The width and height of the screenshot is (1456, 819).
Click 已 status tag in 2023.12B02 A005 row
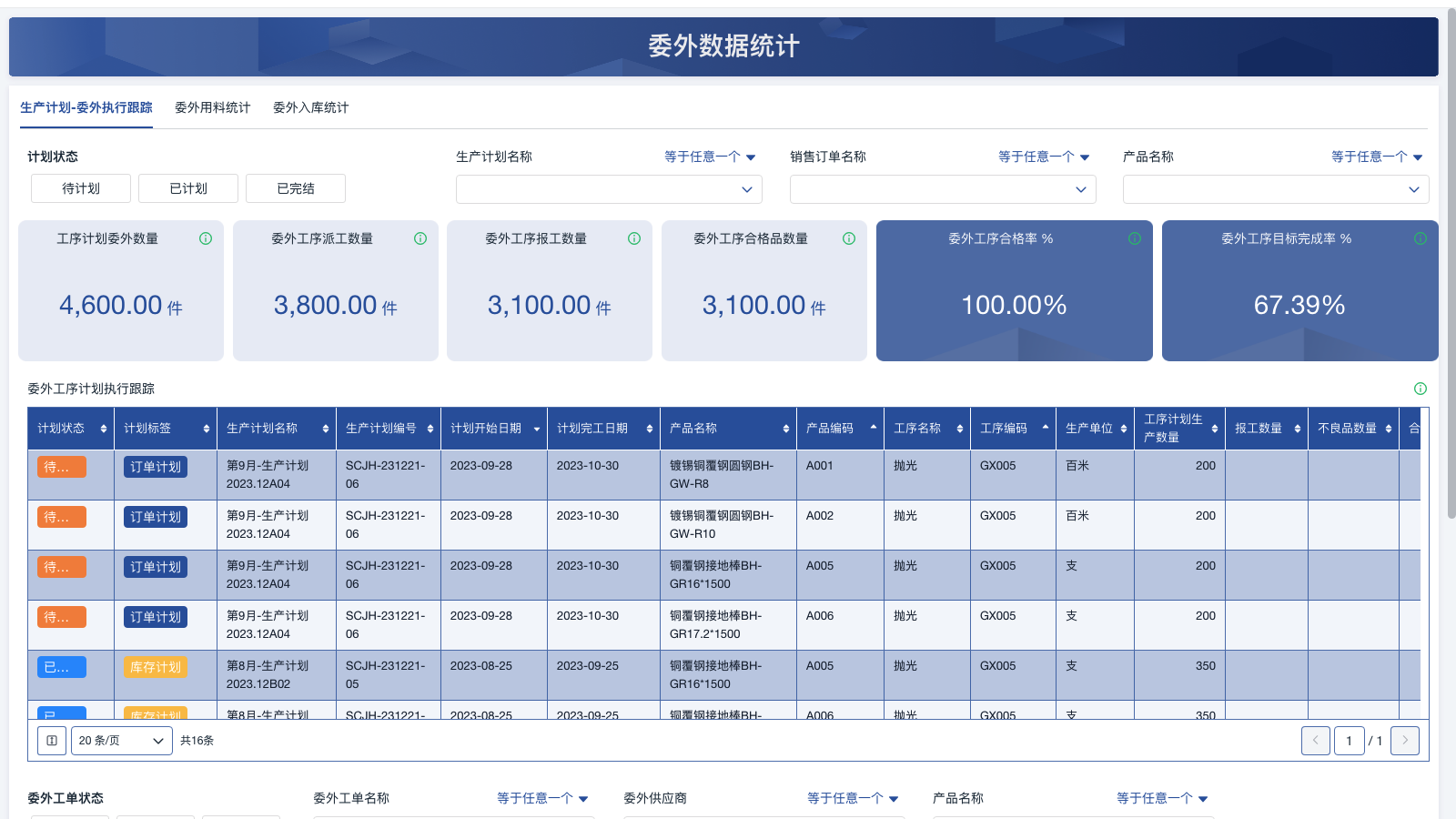[x=62, y=667]
